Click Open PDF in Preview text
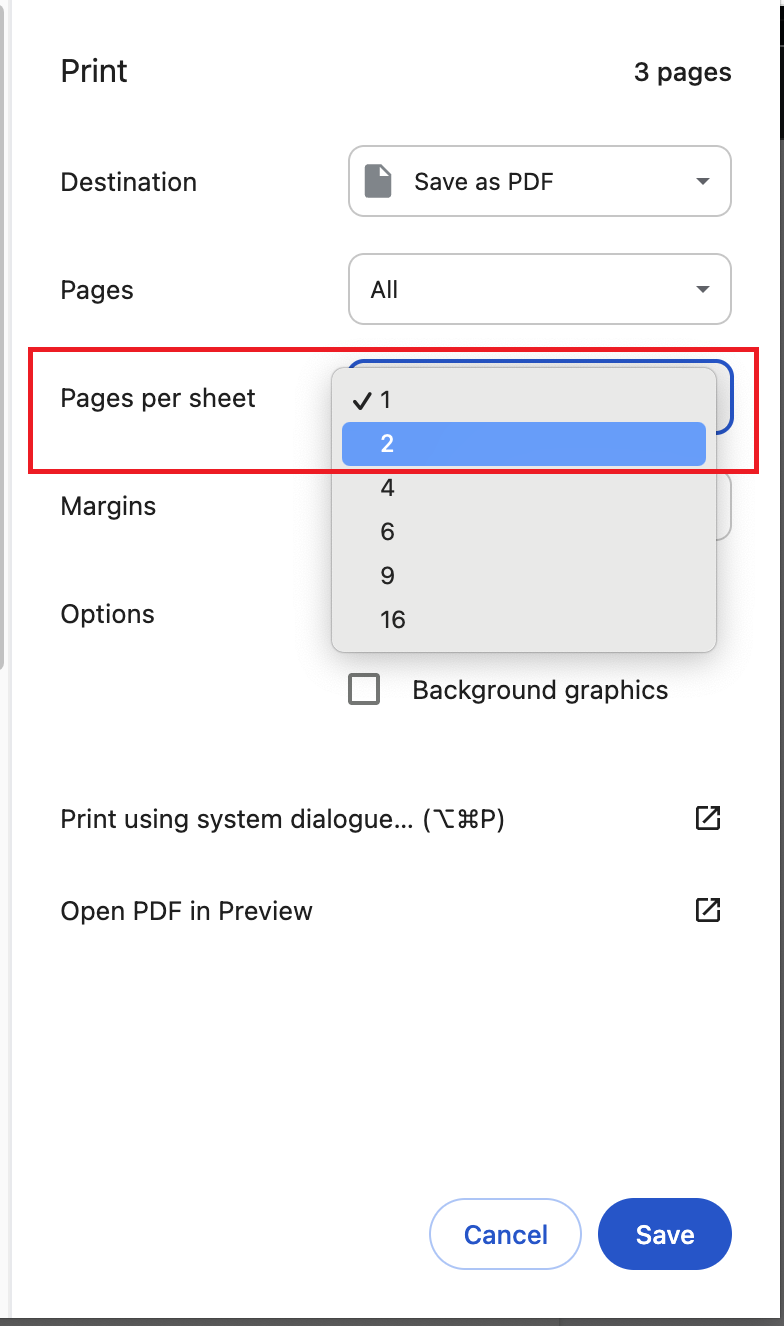Screen dimensions: 784x1326 tap(187, 911)
